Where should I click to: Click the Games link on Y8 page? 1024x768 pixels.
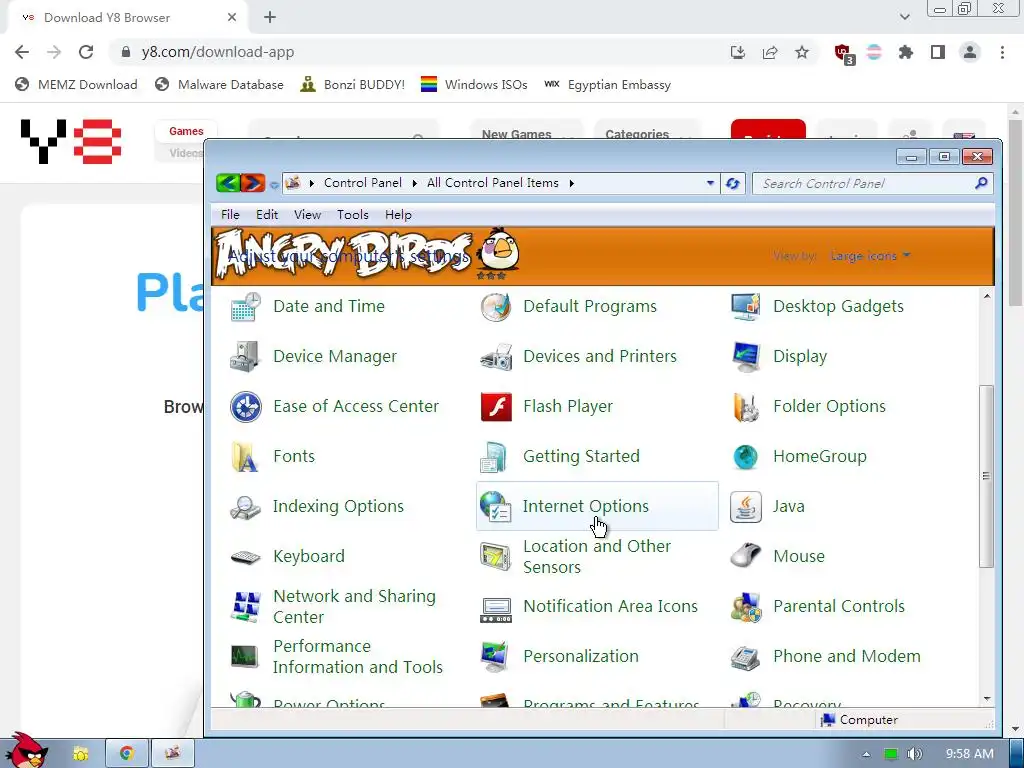[x=186, y=131]
